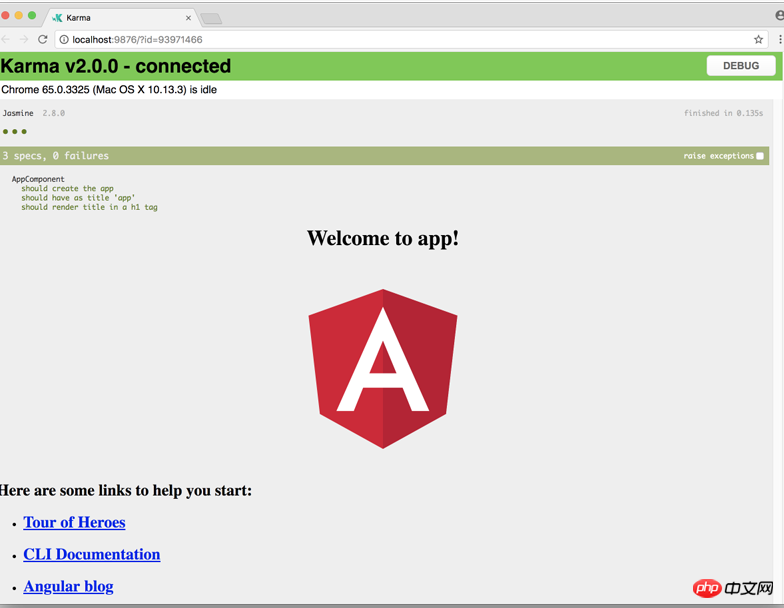Screen dimensions: 784x608
Task: Toggle the raise exceptions checkbox
Action: pos(760,156)
